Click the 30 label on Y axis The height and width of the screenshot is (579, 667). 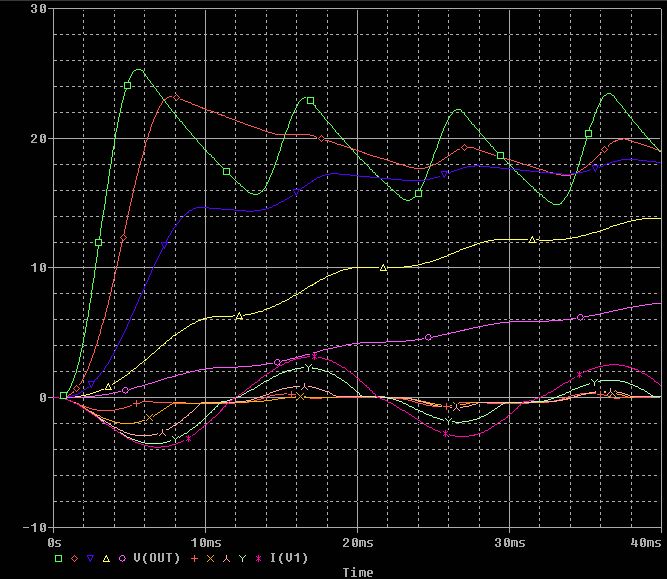[38, 9]
